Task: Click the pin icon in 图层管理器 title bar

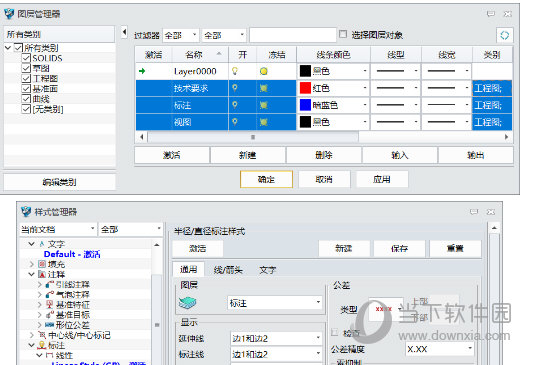Action: pos(491,14)
